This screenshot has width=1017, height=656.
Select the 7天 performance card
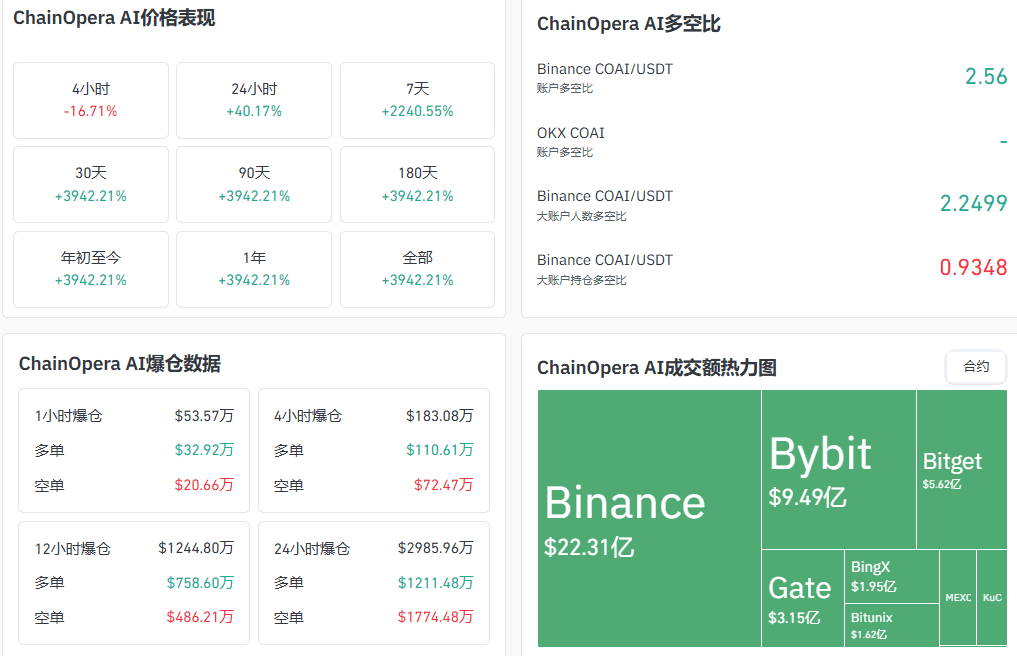coord(417,100)
